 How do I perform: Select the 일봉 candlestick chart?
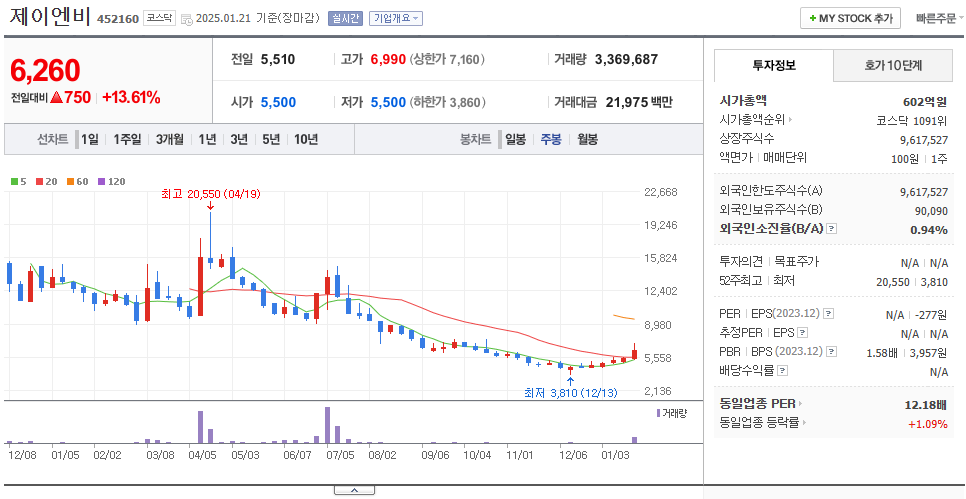coord(516,139)
